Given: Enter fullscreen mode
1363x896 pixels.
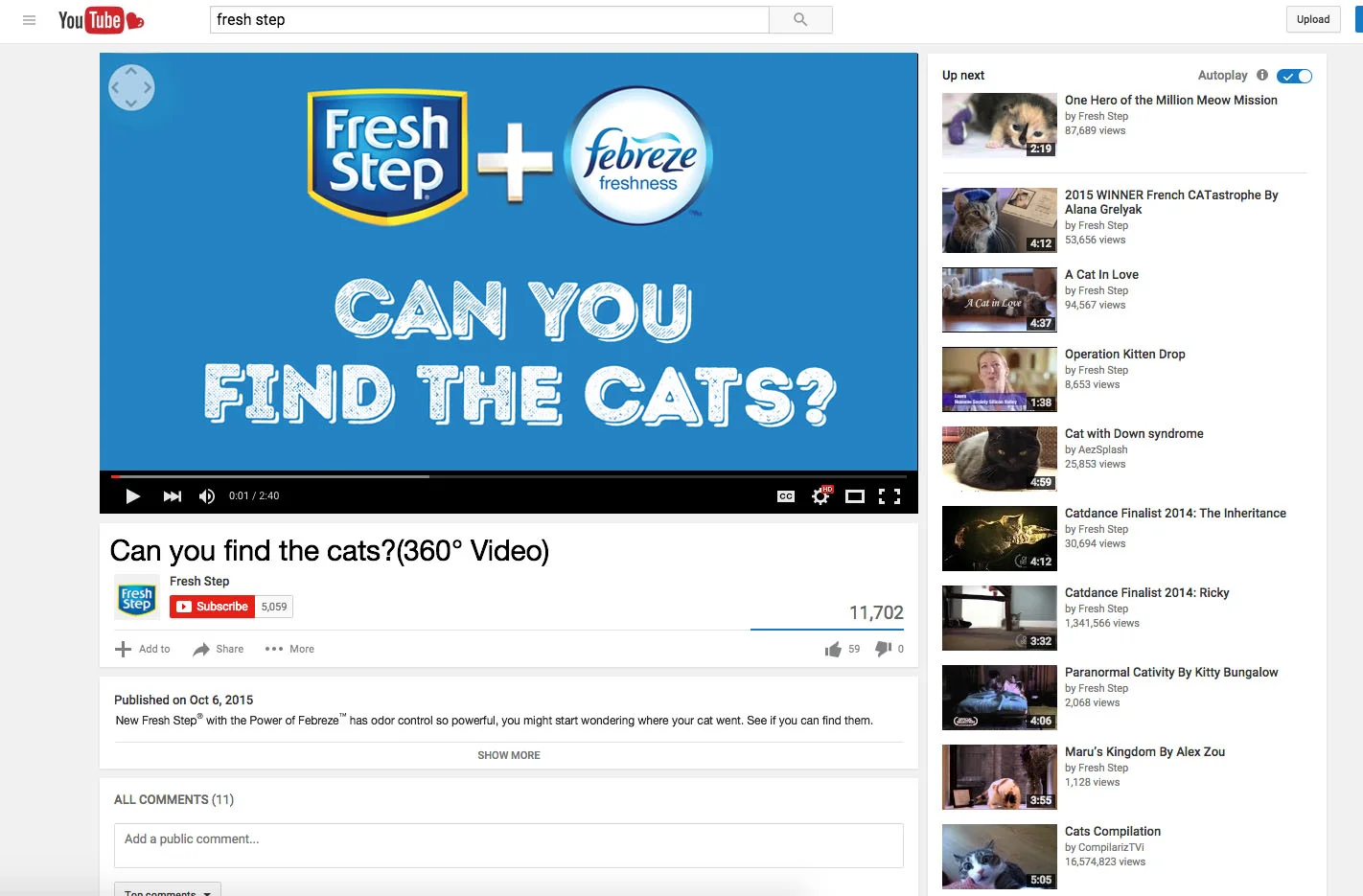Looking at the screenshot, I should [889, 496].
